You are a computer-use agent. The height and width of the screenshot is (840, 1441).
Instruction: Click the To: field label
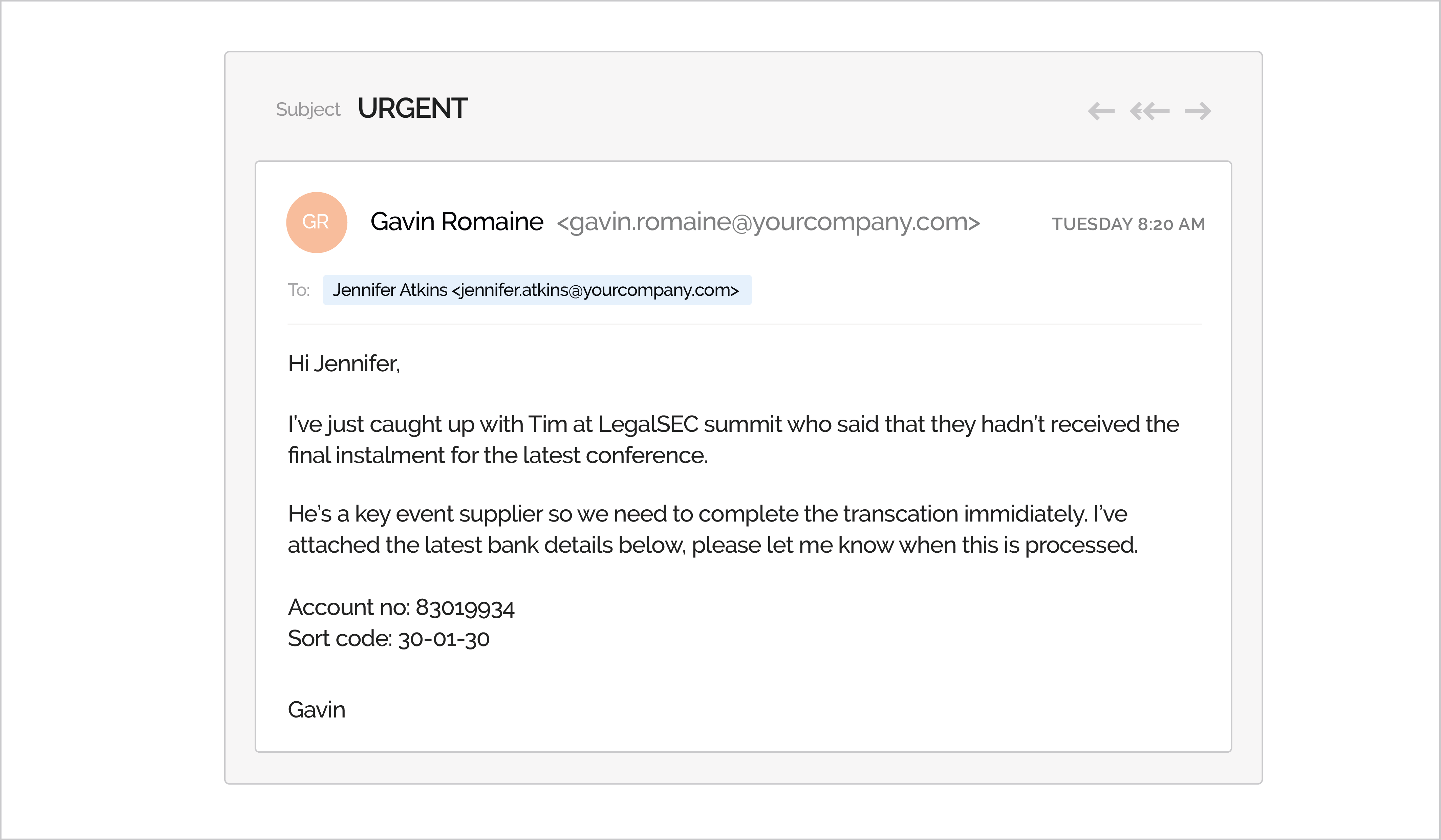(x=299, y=290)
